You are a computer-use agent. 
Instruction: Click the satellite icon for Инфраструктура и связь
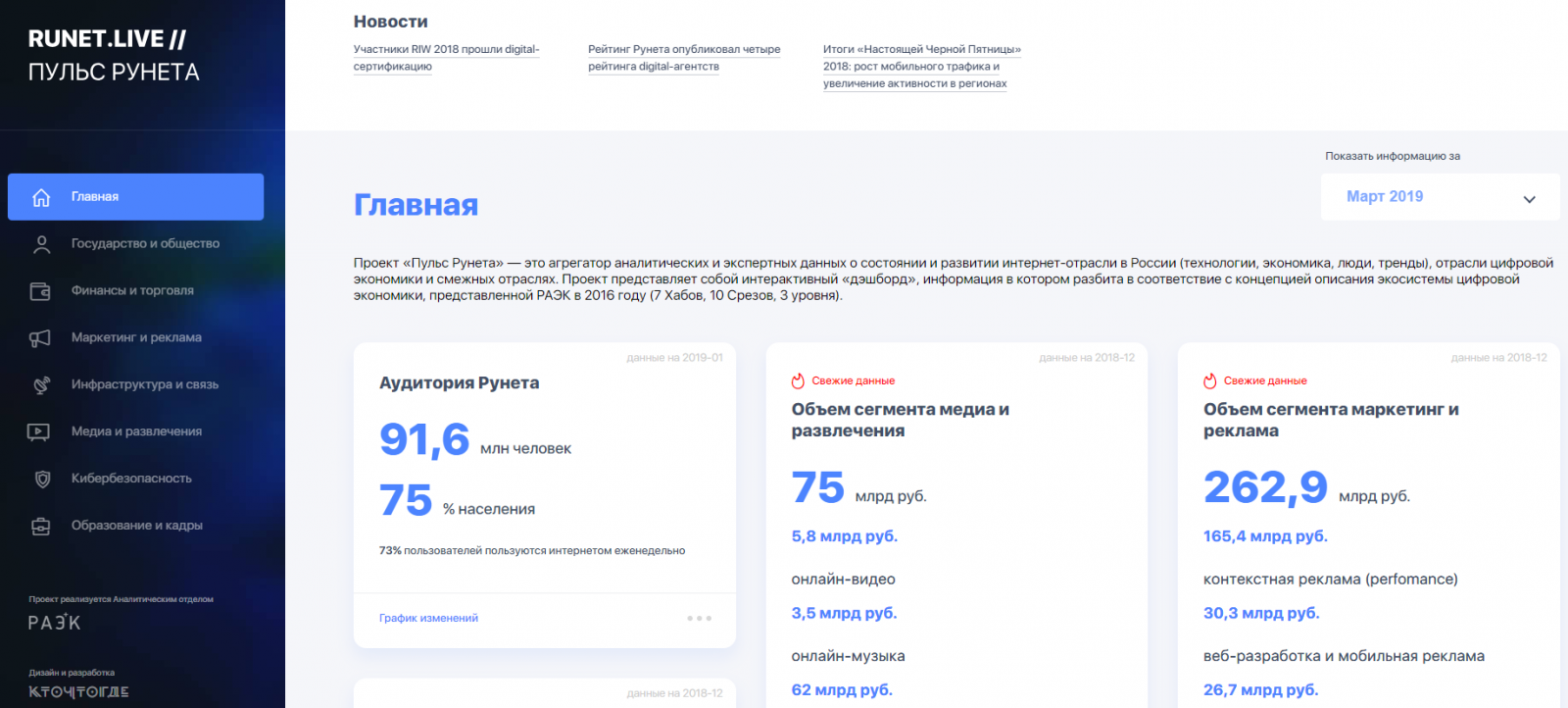point(41,385)
